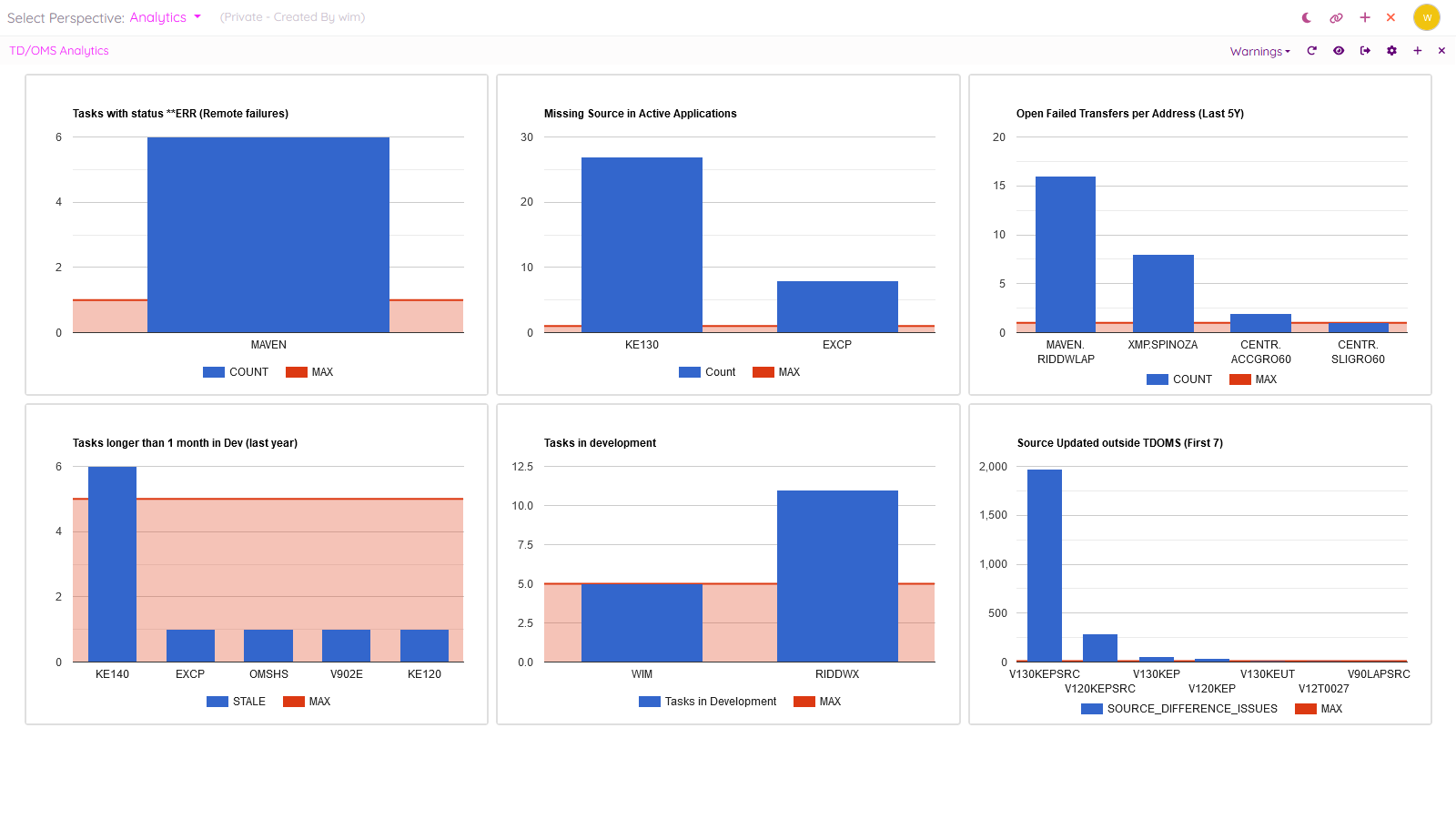This screenshot has width=1456, height=819.
Task: Click the V90LAPSRC axis label
Action: [x=1379, y=674]
